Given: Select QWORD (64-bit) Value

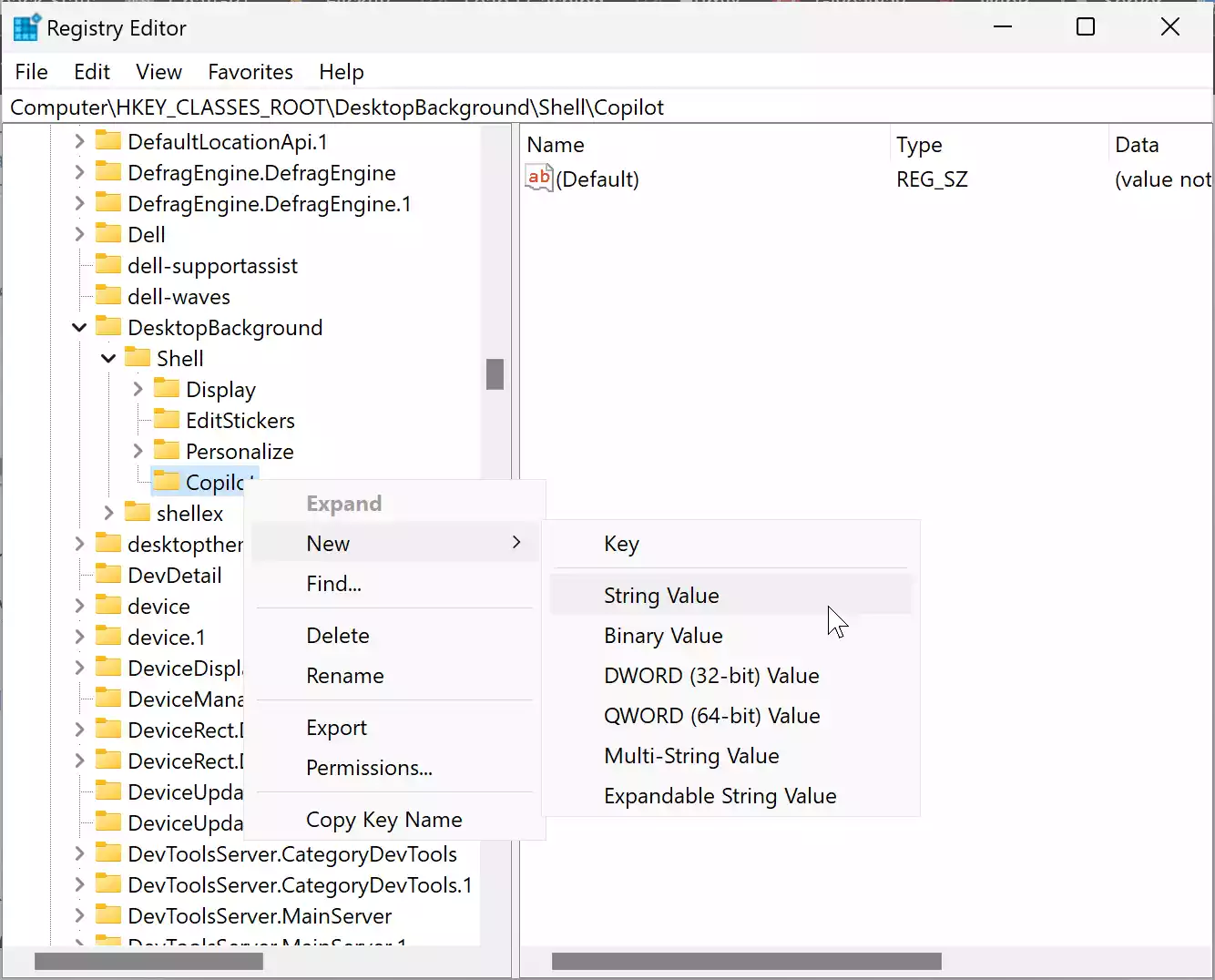Looking at the screenshot, I should [x=730, y=716].
